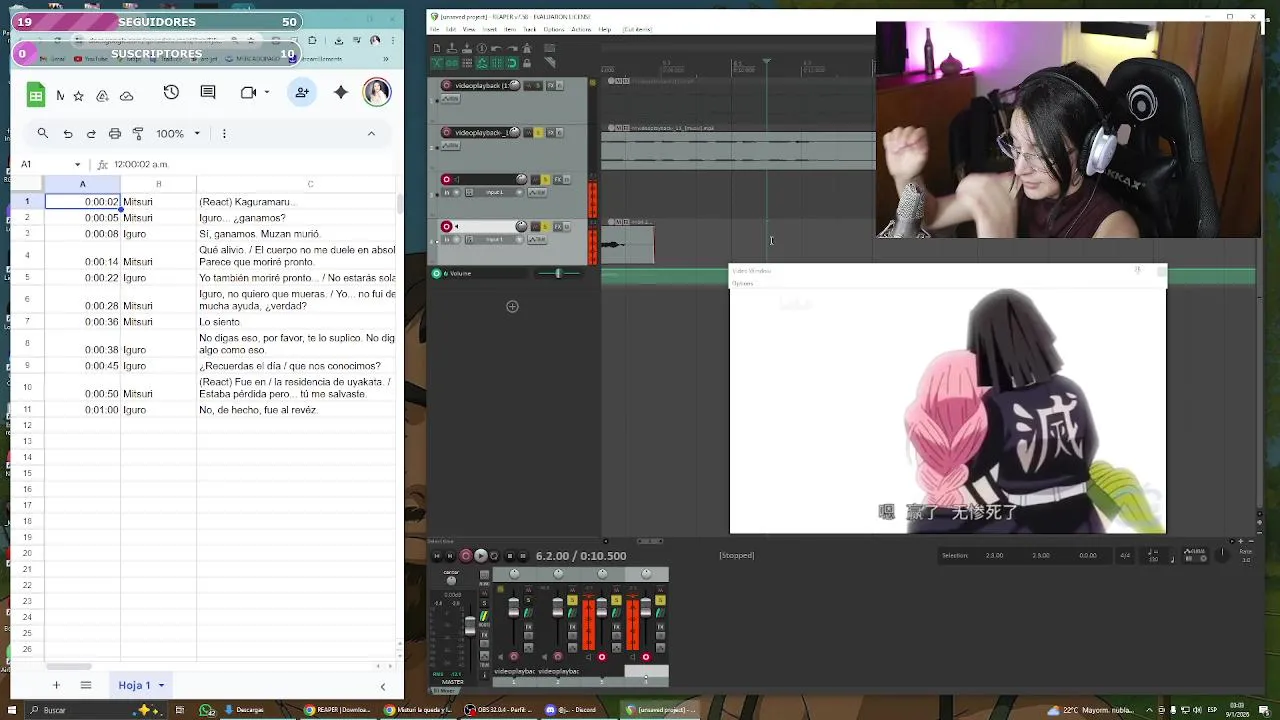The image size is (1280, 720).
Task: Add new track plus icon in REAPER
Action: (x=512, y=306)
